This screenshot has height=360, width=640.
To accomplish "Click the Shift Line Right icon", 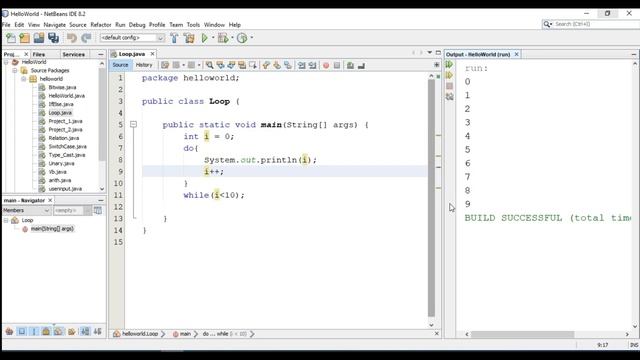I will 312,65.
